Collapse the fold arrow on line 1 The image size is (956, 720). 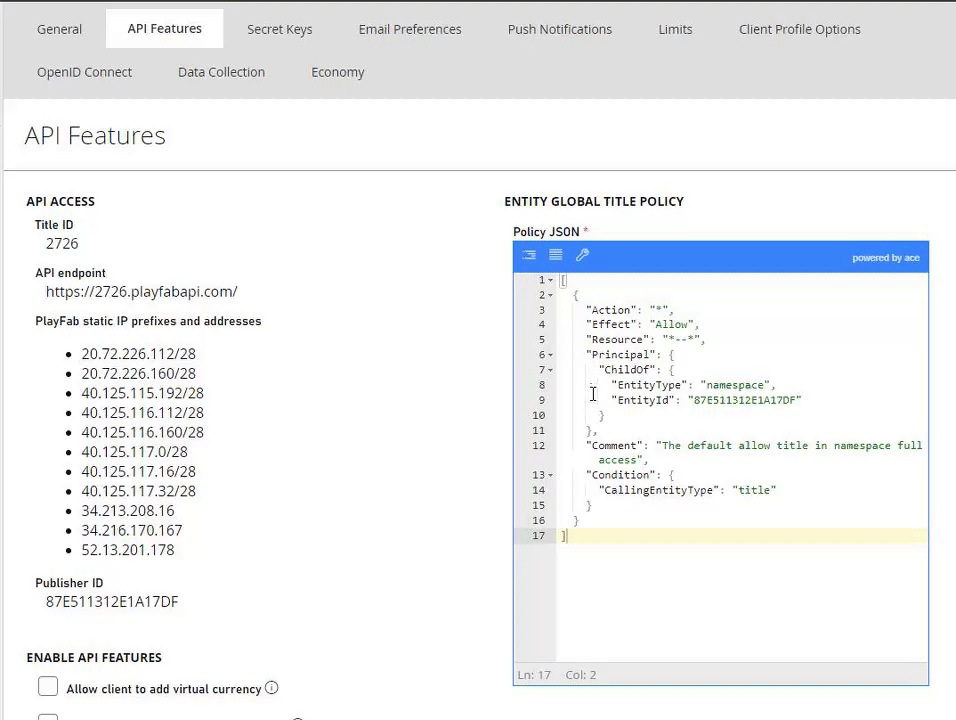[x=550, y=280]
